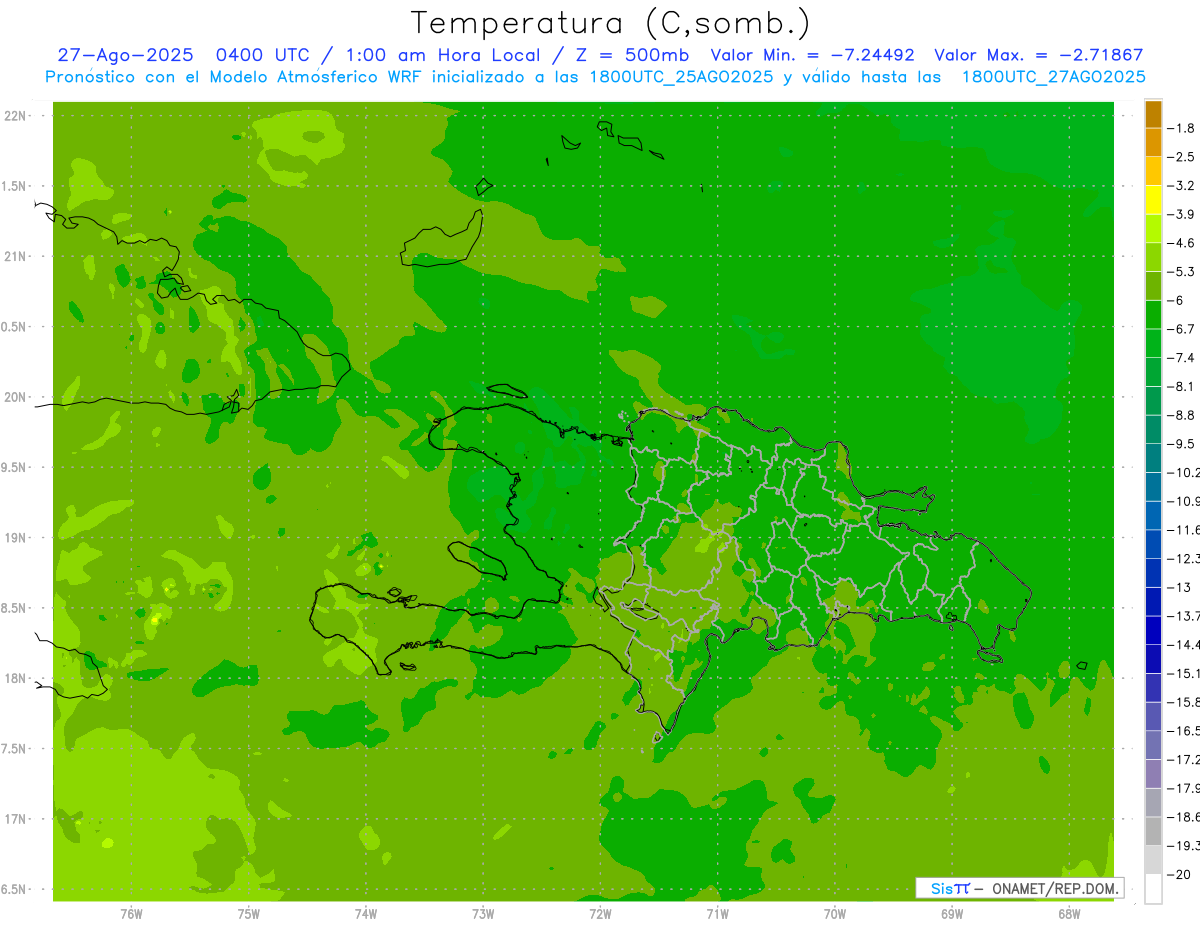1200x927 pixels.
Task: Click the 74W longitude axis label
Action: pyautogui.click(x=366, y=914)
